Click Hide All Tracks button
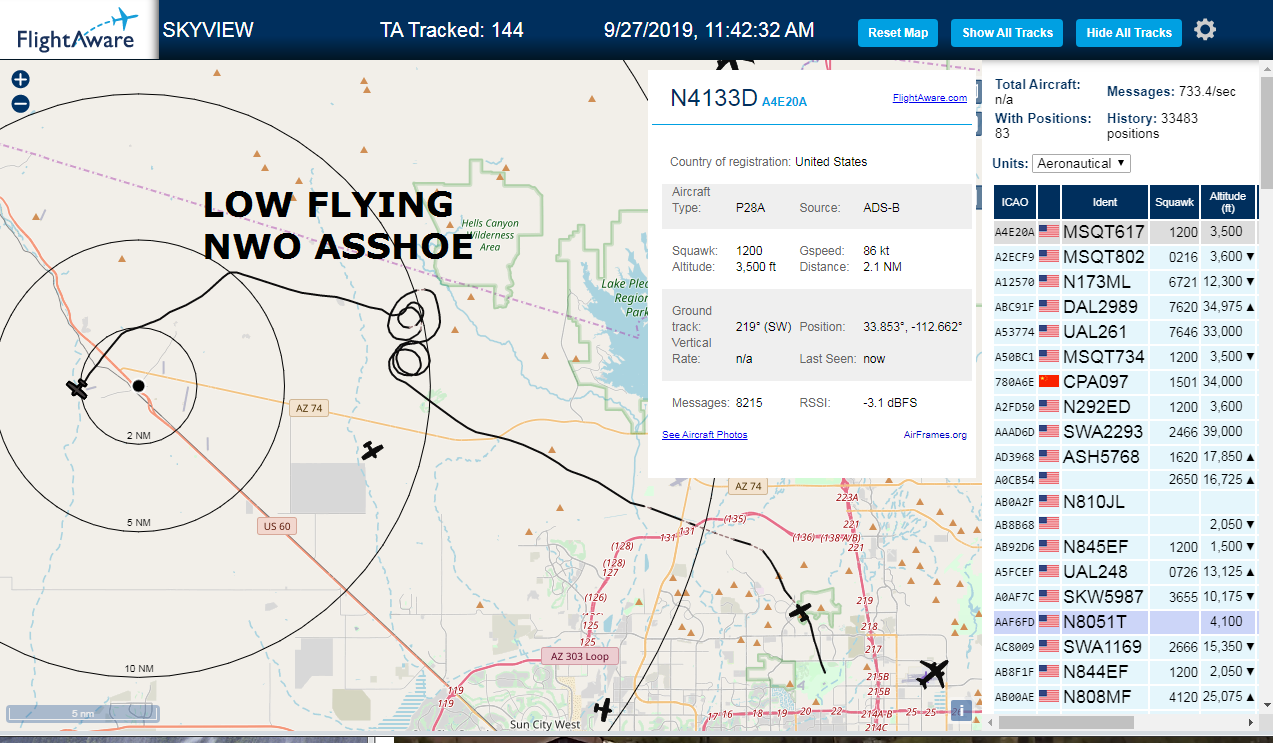This screenshot has width=1273, height=743. click(x=1129, y=33)
